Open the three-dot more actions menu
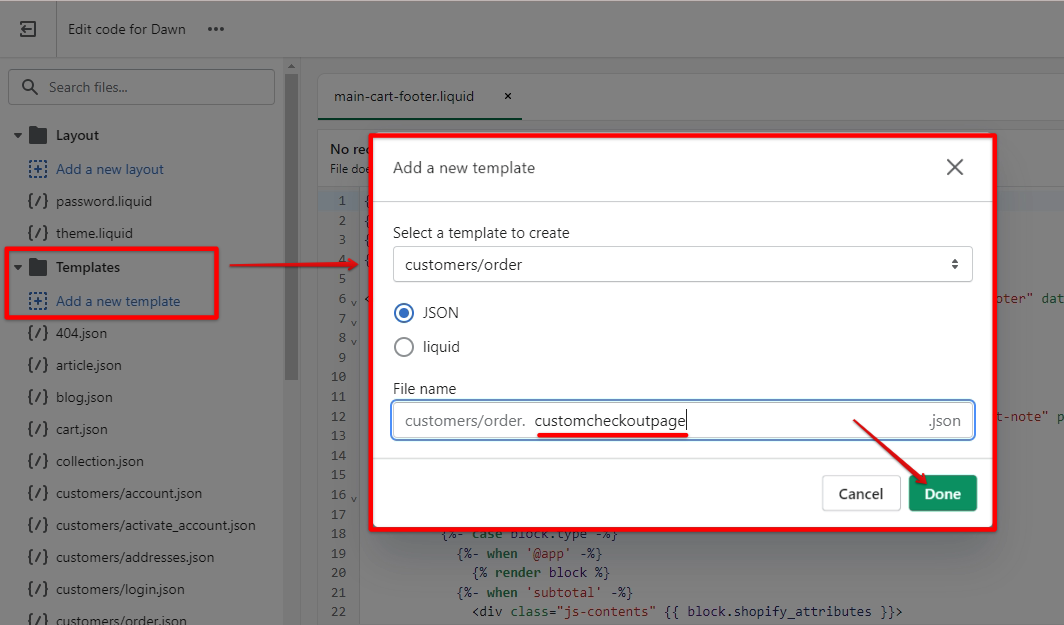 click(x=216, y=29)
